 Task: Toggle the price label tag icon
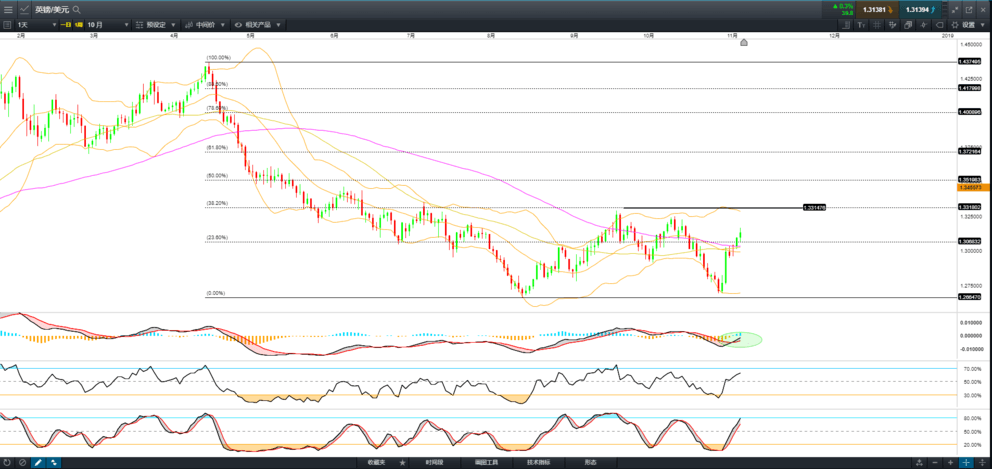click(x=939, y=25)
